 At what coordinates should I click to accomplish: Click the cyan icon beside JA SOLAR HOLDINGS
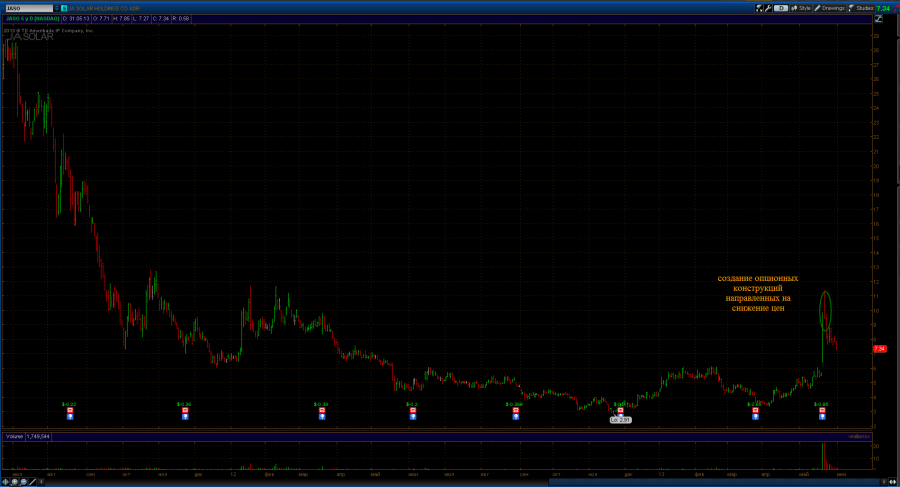click(x=64, y=8)
